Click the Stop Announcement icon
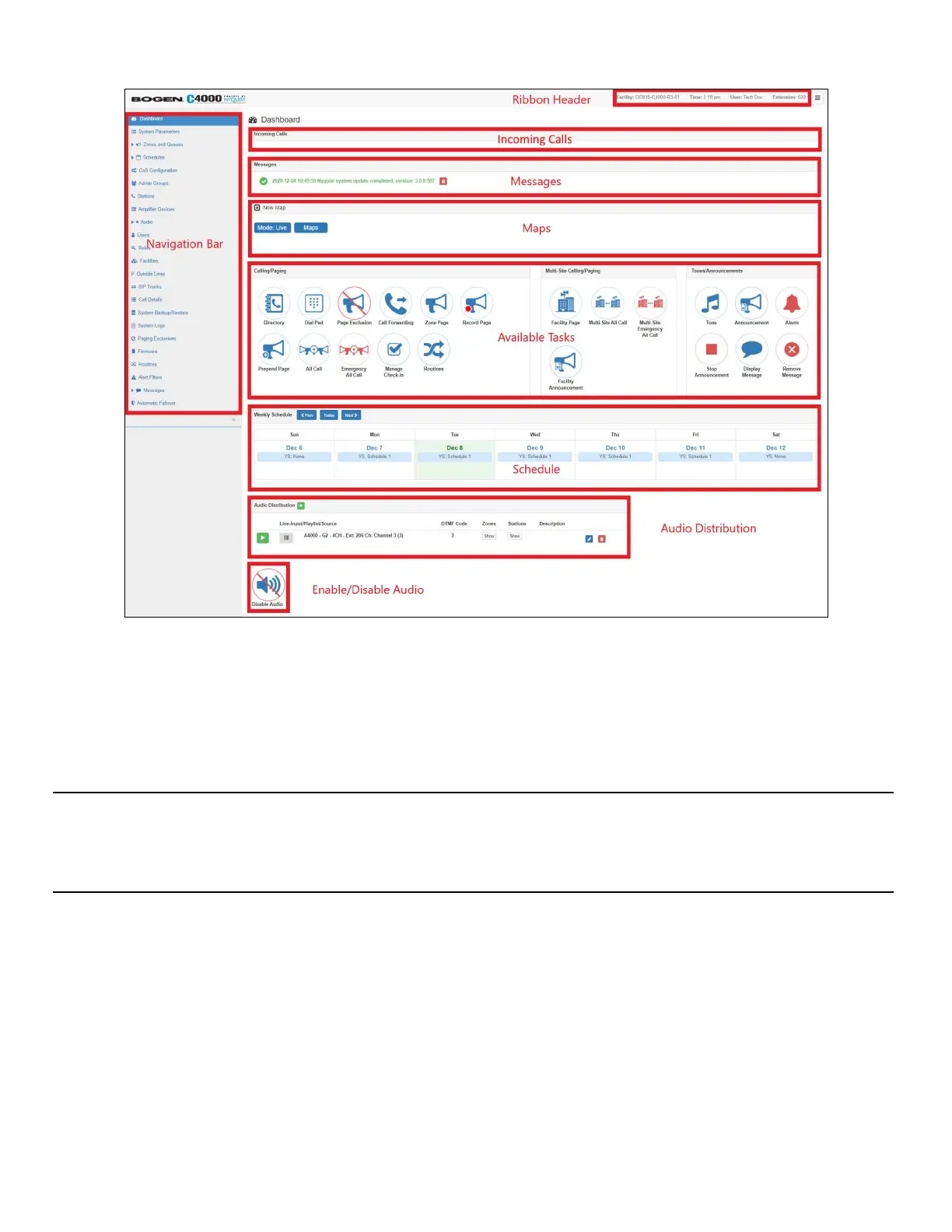The image size is (952, 1232). pos(711,350)
